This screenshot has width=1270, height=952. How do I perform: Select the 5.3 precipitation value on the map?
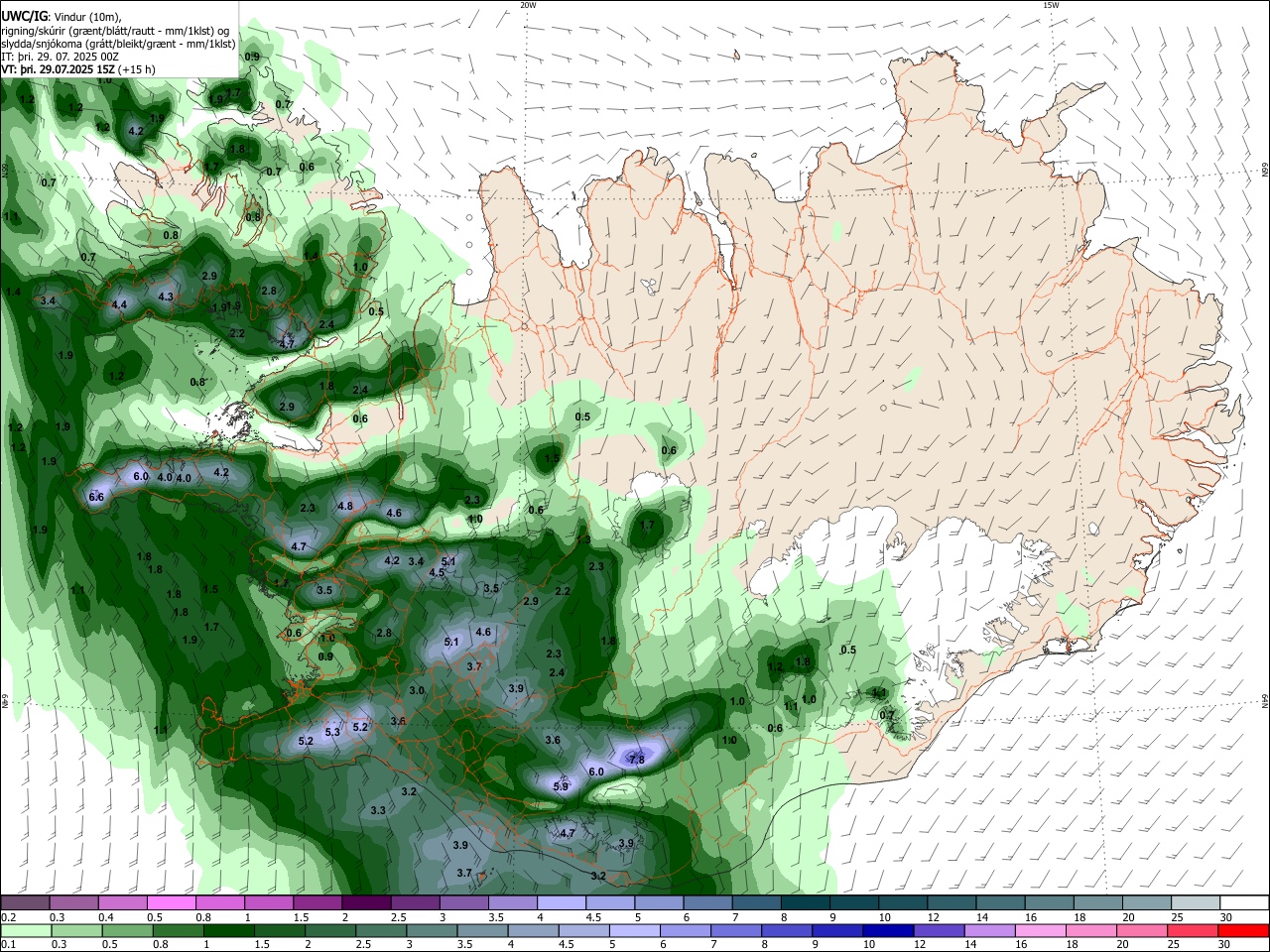[x=332, y=732]
